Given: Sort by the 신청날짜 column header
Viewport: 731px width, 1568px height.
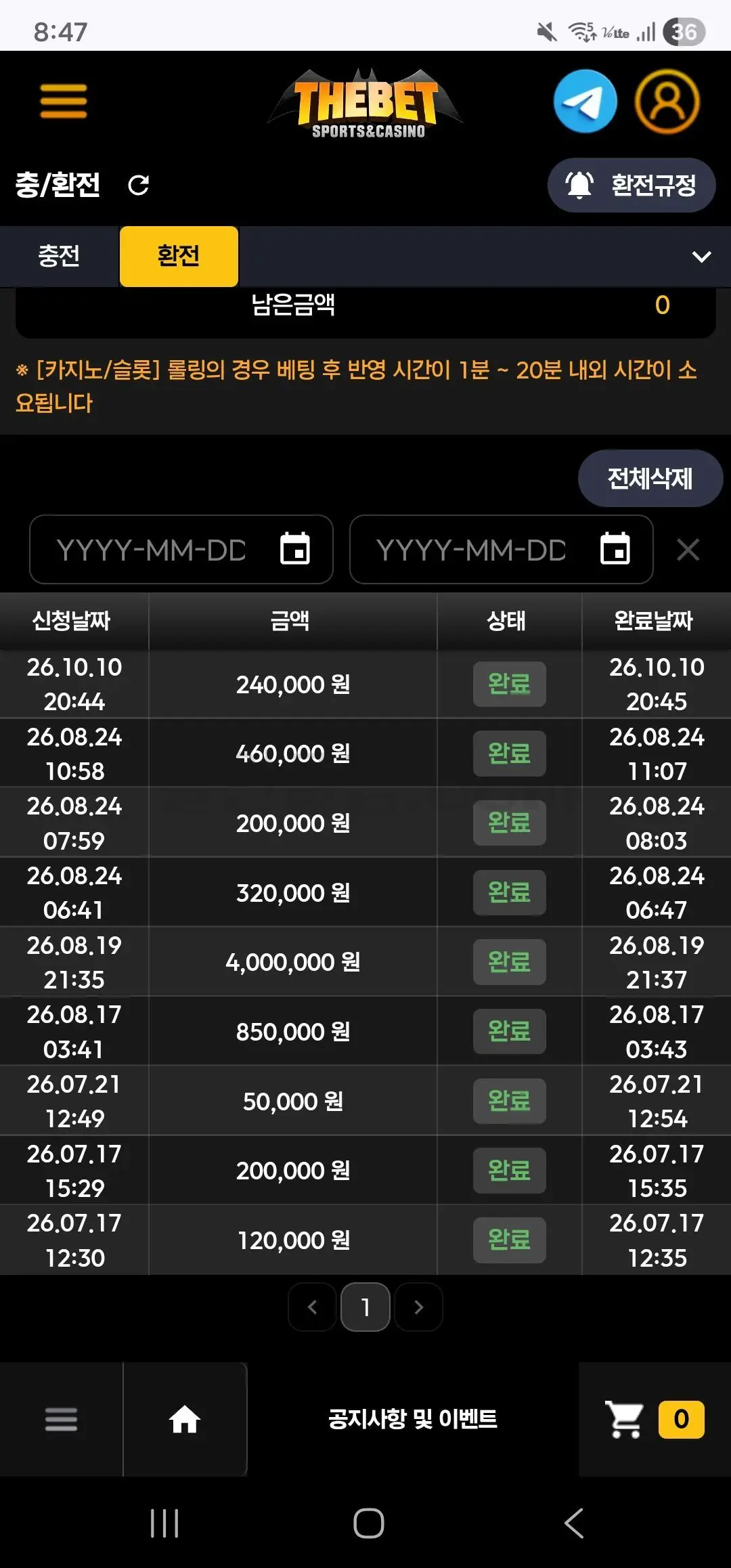Looking at the screenshot, I should pos(72,621).
